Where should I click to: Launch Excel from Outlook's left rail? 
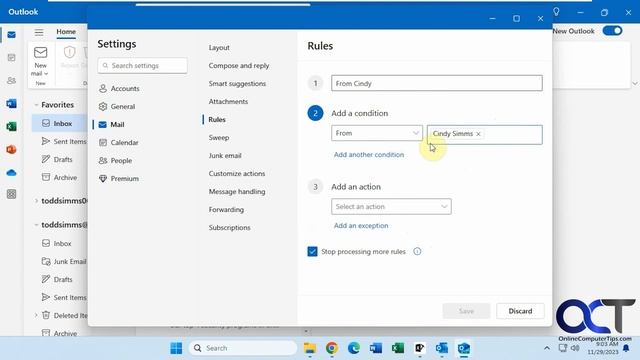(11, 127)
